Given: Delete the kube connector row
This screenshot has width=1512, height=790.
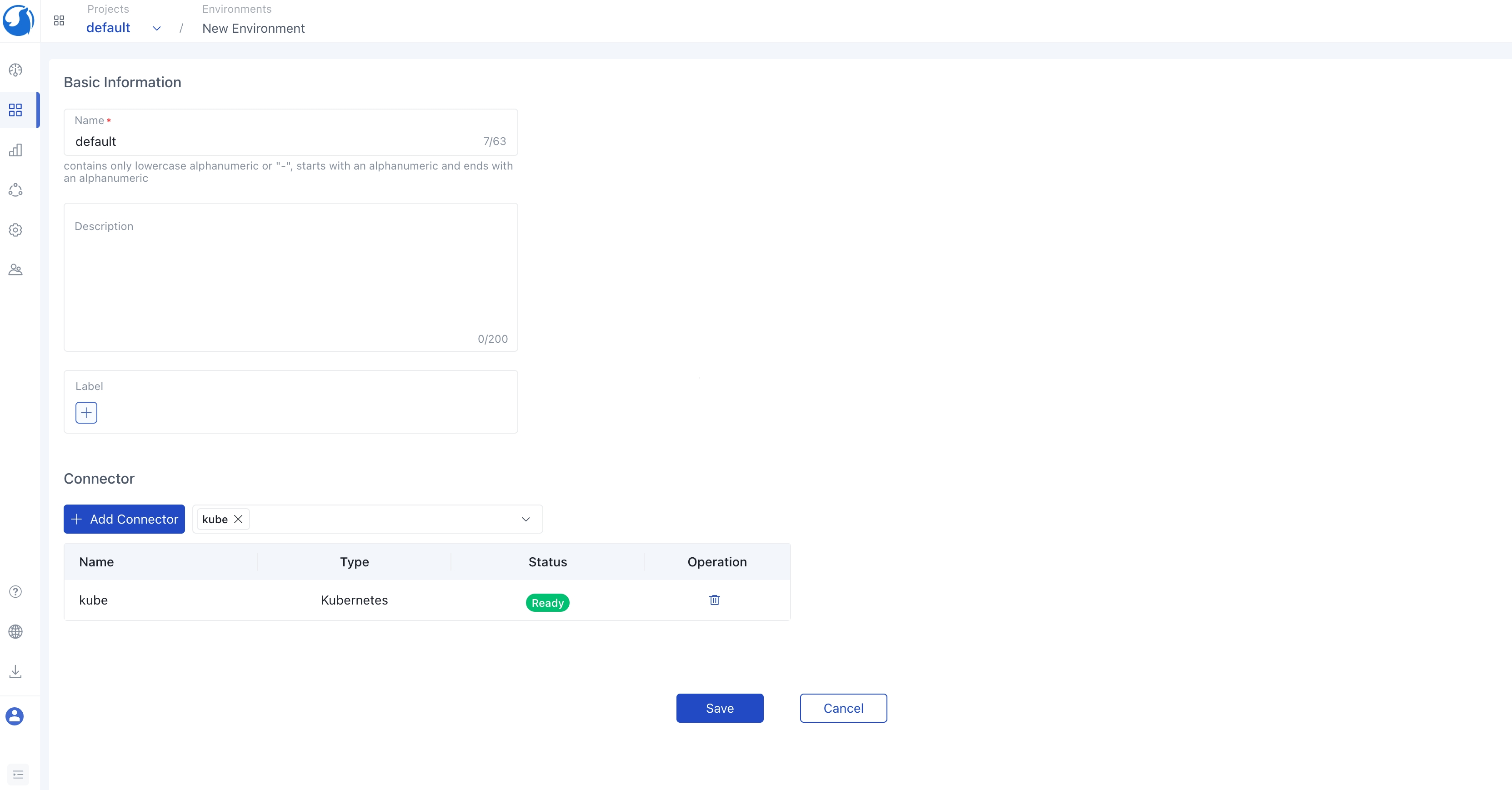Looking at the screenshot, I should coord(714,600).
